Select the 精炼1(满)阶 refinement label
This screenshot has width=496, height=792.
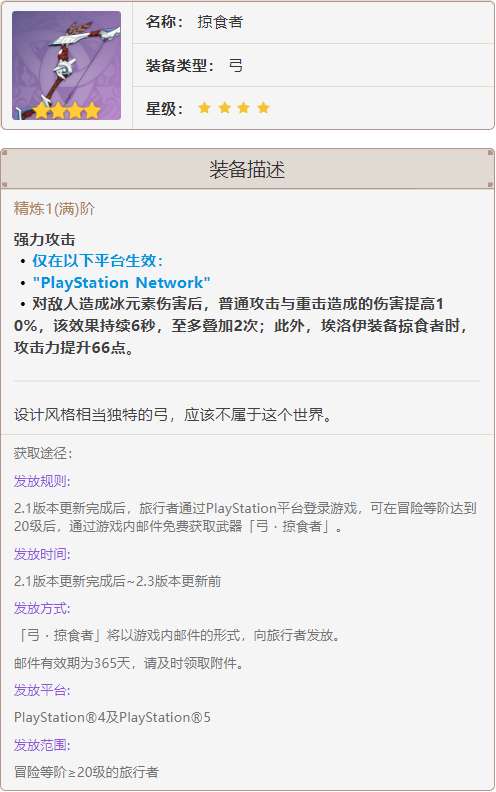pyautogui.click(x=54, y=209)
